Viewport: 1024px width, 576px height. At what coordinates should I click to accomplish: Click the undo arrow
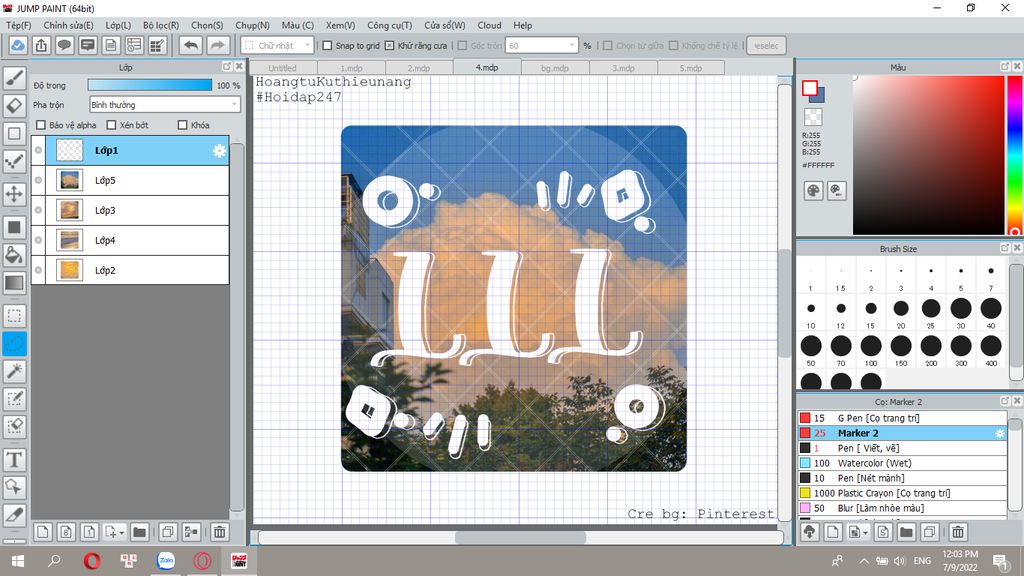pyautogui.click(x=191, y=46)
